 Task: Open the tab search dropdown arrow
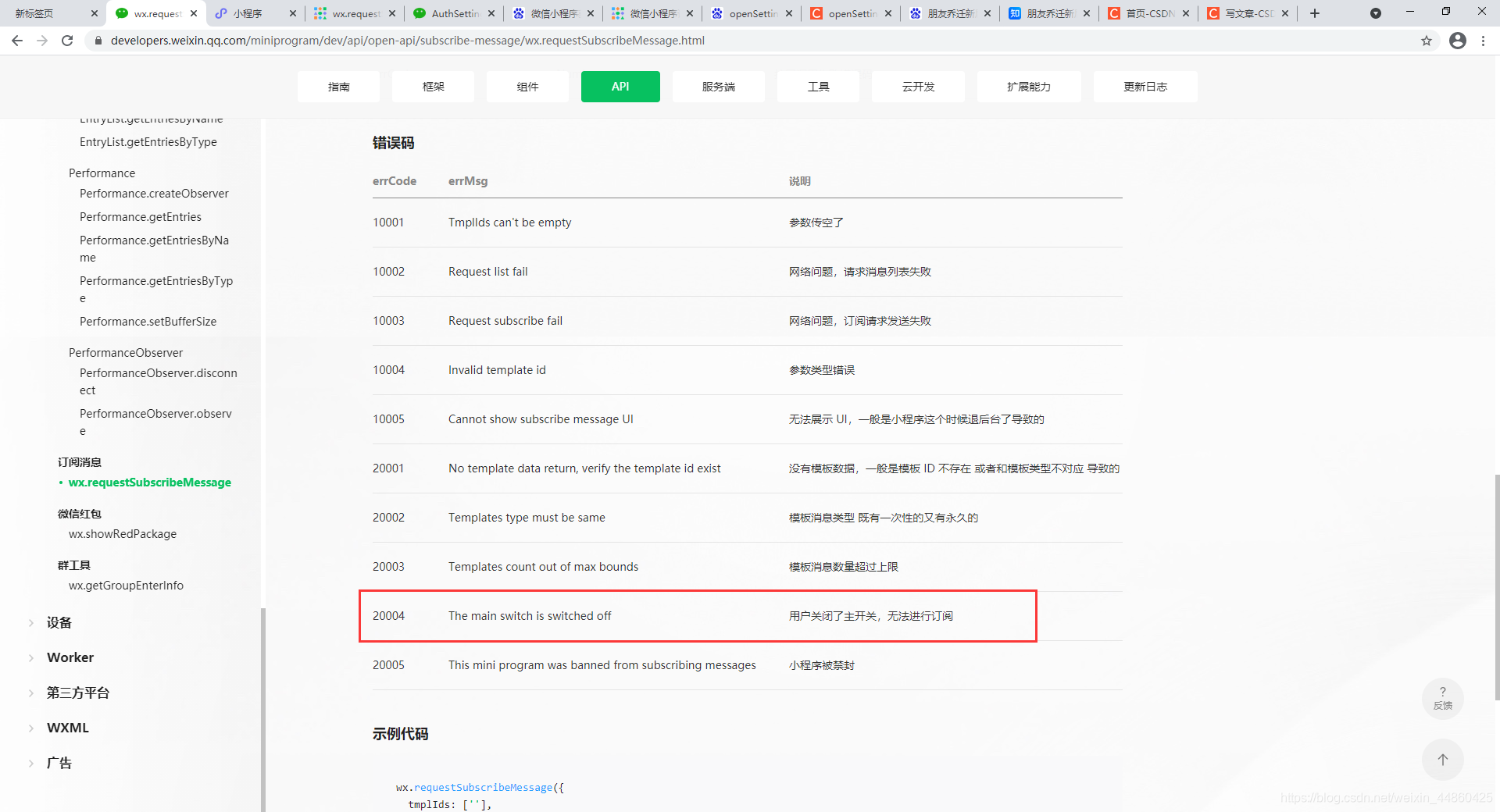click(x=1376, y=13)
